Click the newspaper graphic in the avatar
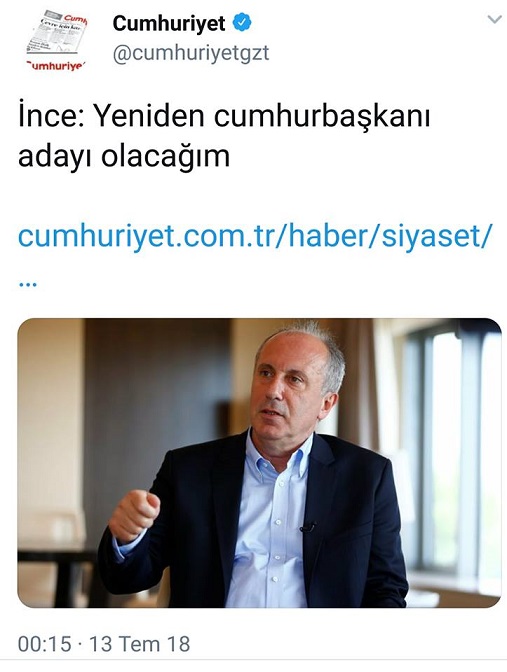The width and height of the screenshot is (507, 672). pyautogui.click(x=57, y=33)
